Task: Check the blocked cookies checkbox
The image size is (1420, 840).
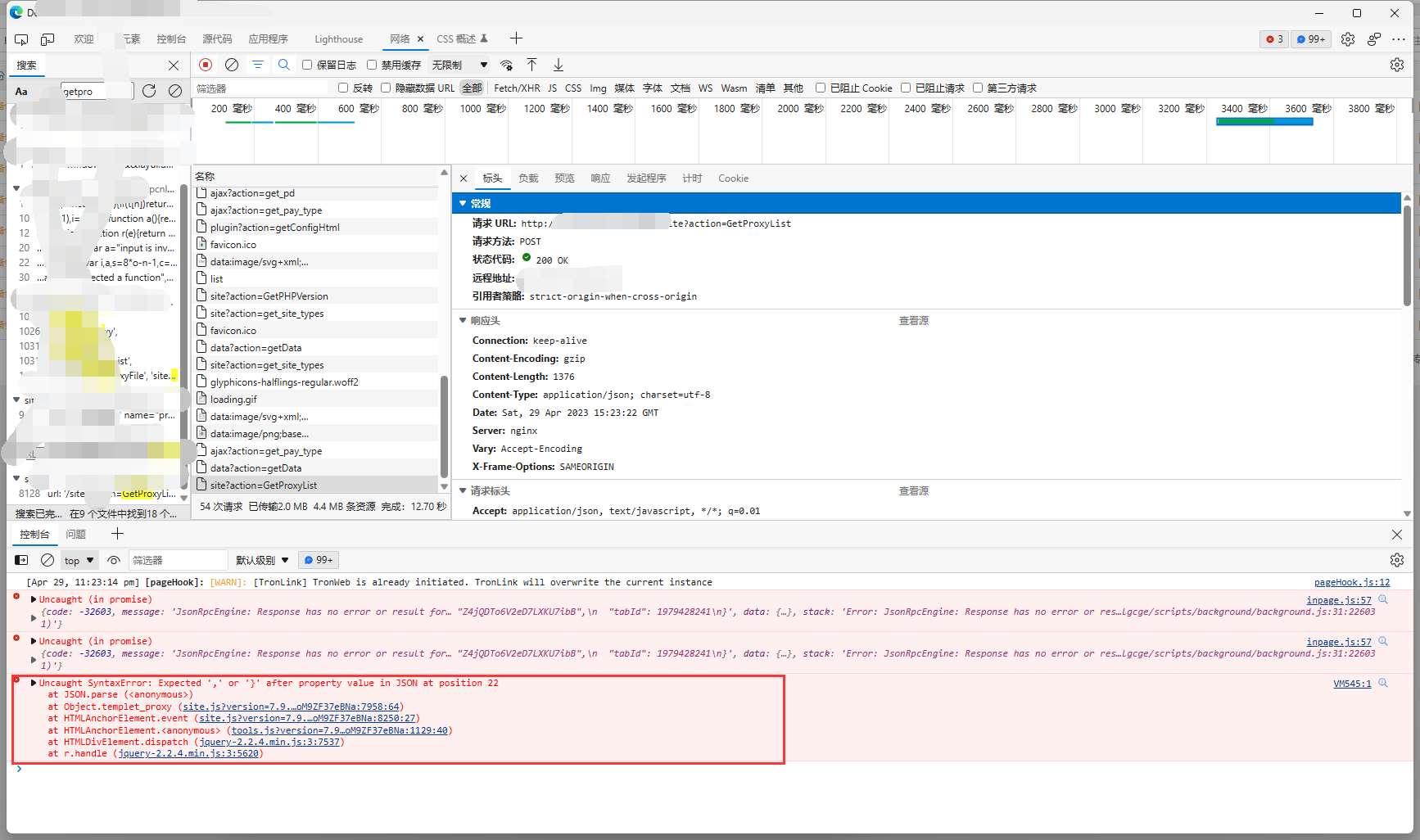Action: click(821, 88)
